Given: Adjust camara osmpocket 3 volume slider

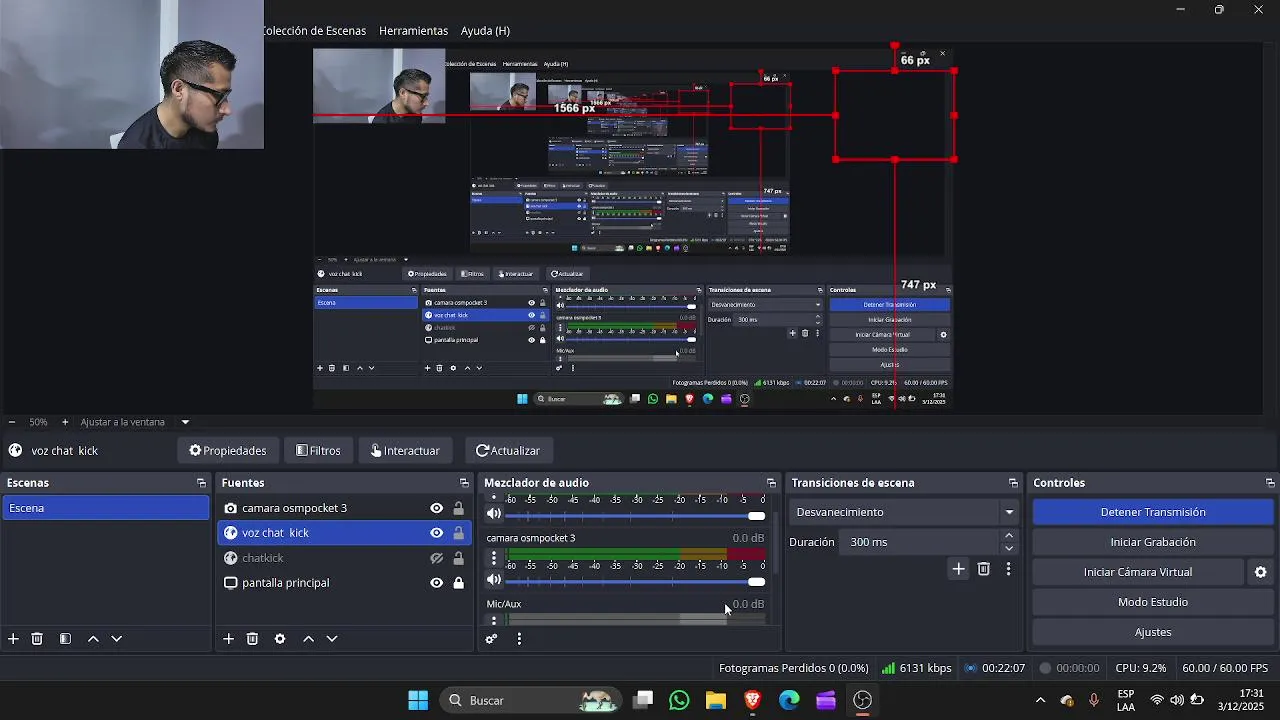Looking at the screenshot, I should point(635,581).
